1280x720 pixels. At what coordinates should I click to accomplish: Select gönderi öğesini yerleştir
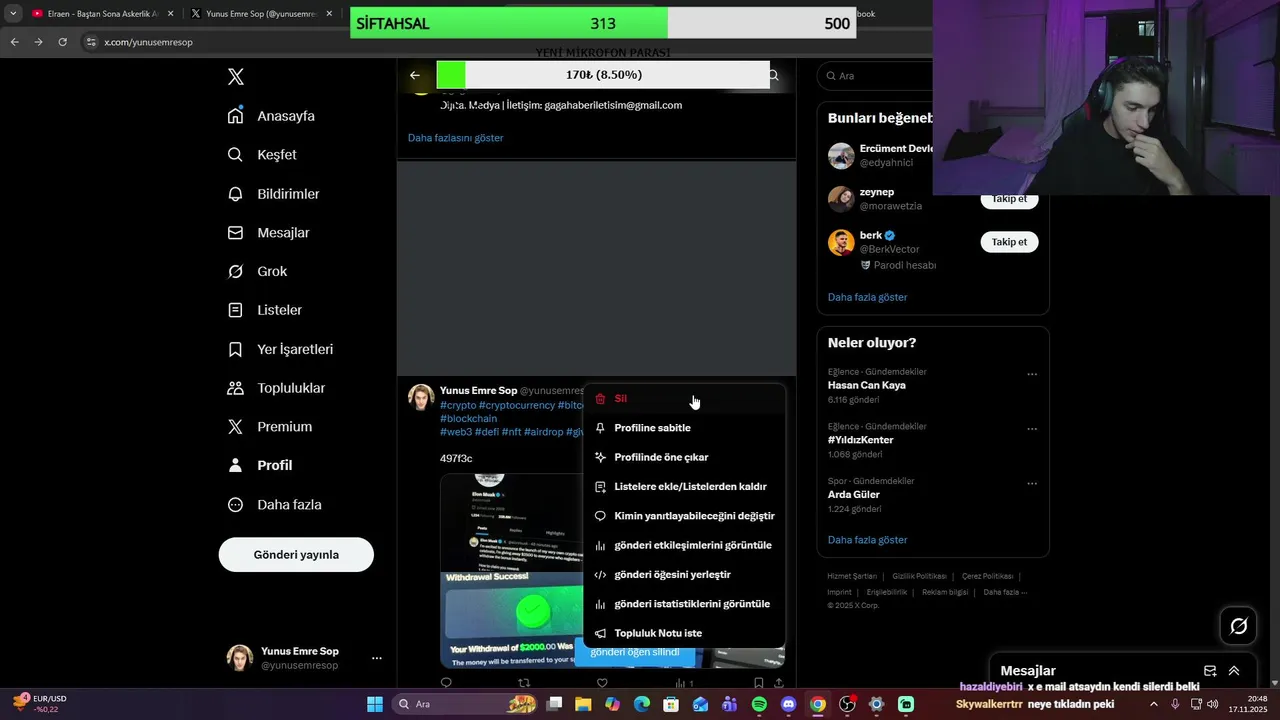pyautogui.click(x=685, y=575)
